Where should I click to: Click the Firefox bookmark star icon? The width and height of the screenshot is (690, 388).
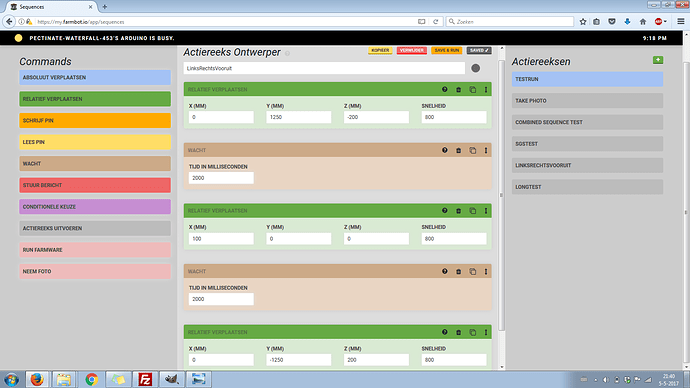[583, 22]
